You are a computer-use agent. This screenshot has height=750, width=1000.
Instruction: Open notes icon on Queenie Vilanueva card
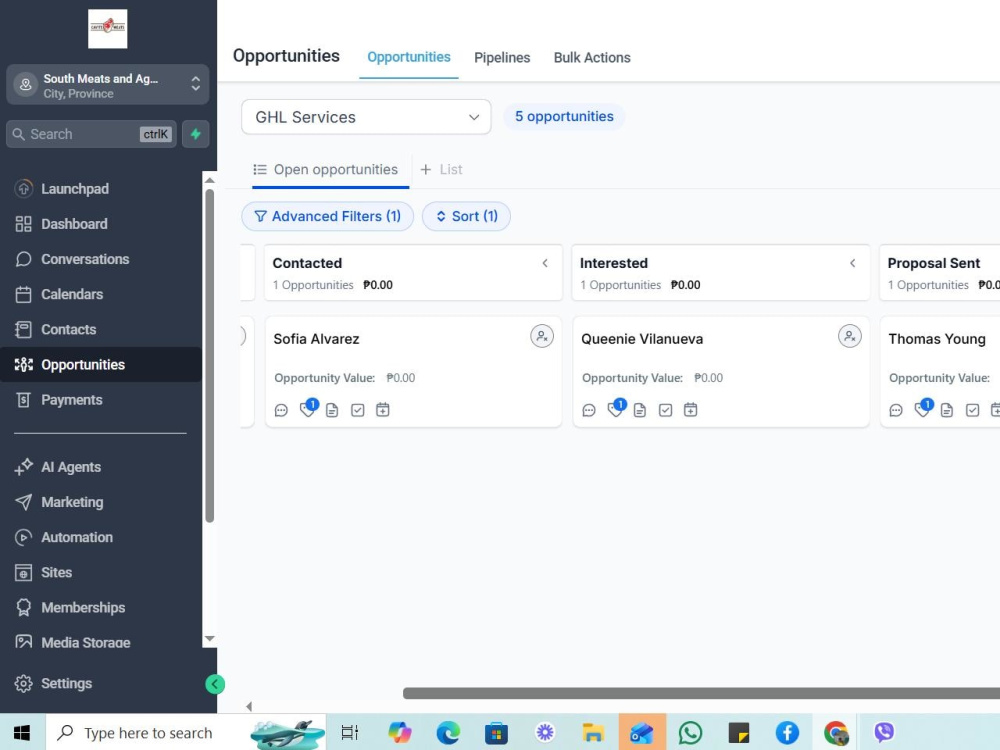click(x=640, y=410)
